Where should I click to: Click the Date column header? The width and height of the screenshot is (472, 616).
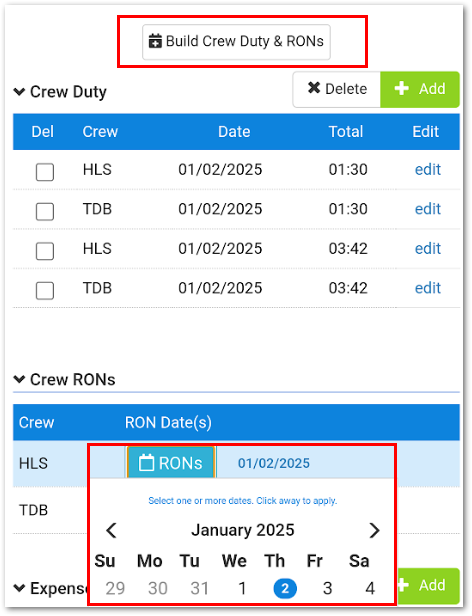pyautogui.click(x=234, y=132)
